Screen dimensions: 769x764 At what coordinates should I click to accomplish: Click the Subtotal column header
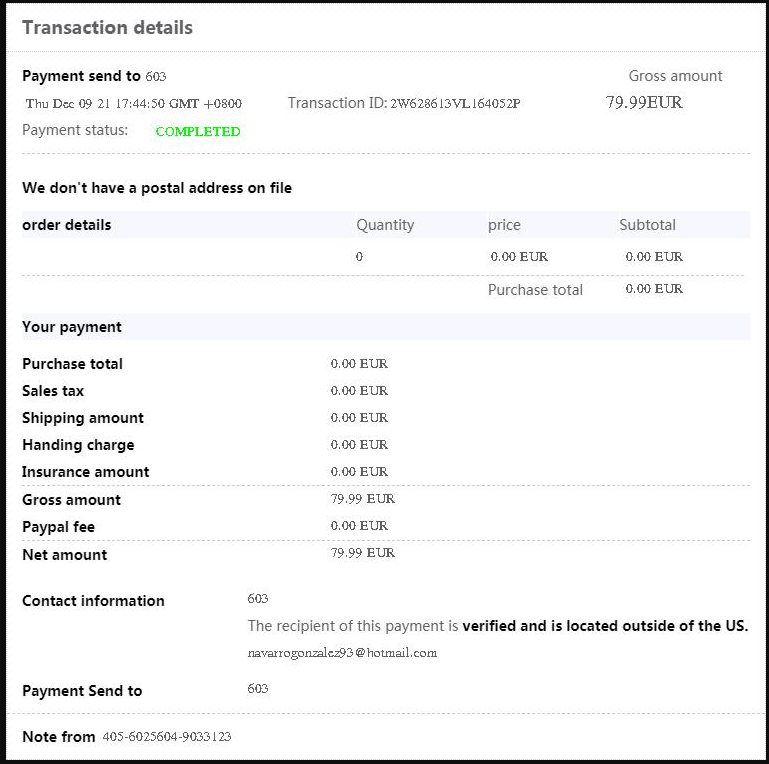coord(647,225)
